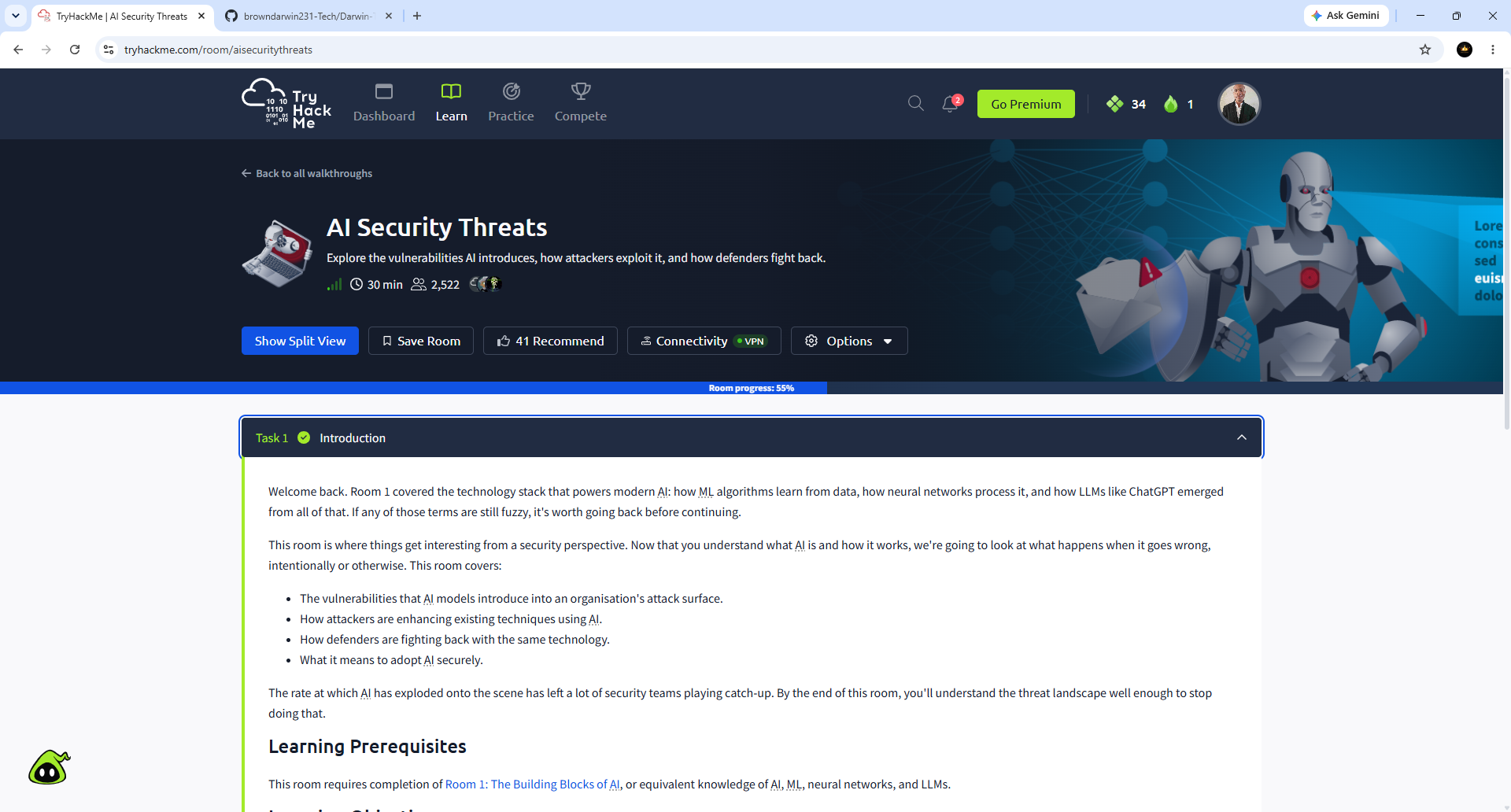
Task: Click Show Split View button
Action: coord(300,341)
